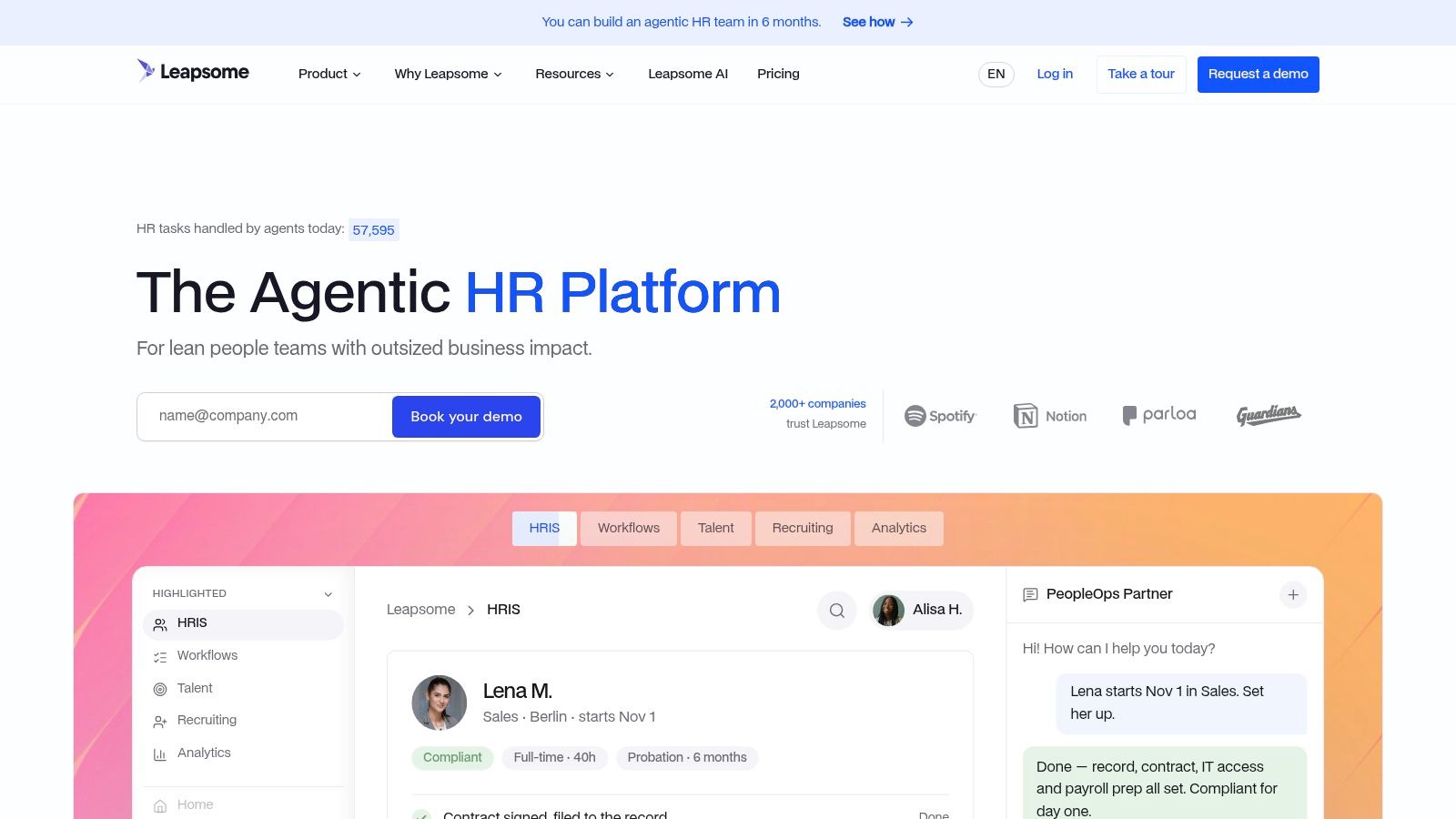Click the Workflows checklist icon in sidebar
The image size is (1456, 819).
point(160,657)
